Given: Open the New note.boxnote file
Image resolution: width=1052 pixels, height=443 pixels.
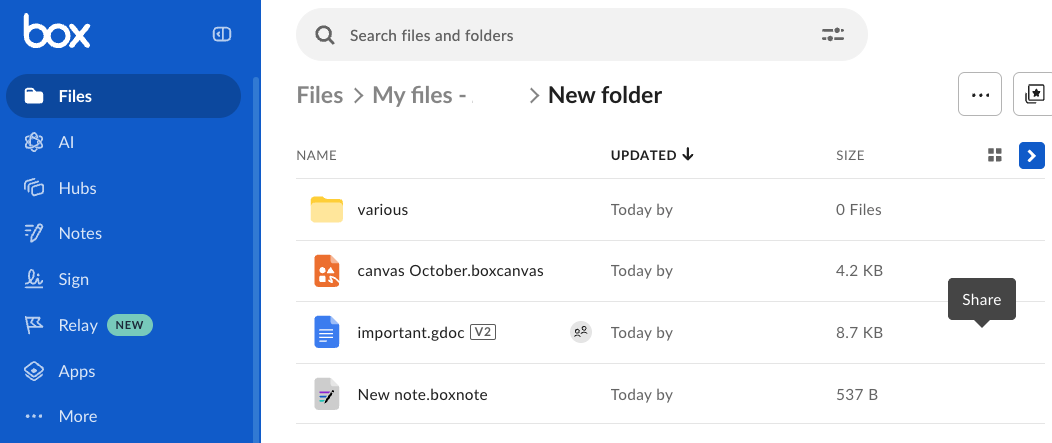Looking at the screenshot, I should (422, 394).
